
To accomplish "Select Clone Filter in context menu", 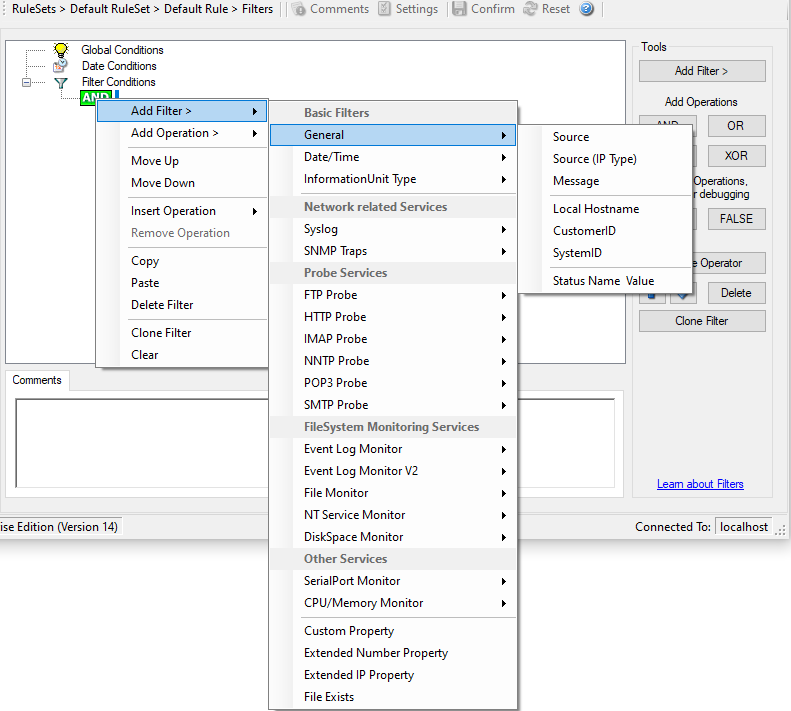I will tap(161, 333).
